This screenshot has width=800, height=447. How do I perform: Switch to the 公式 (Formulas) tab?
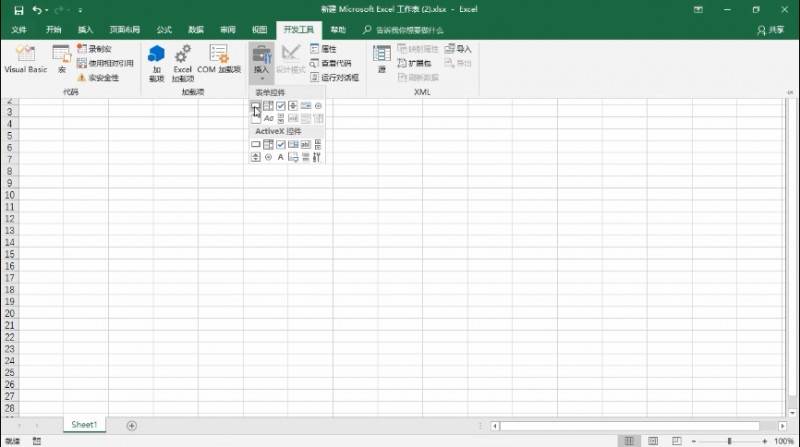(x=164, y=30)
